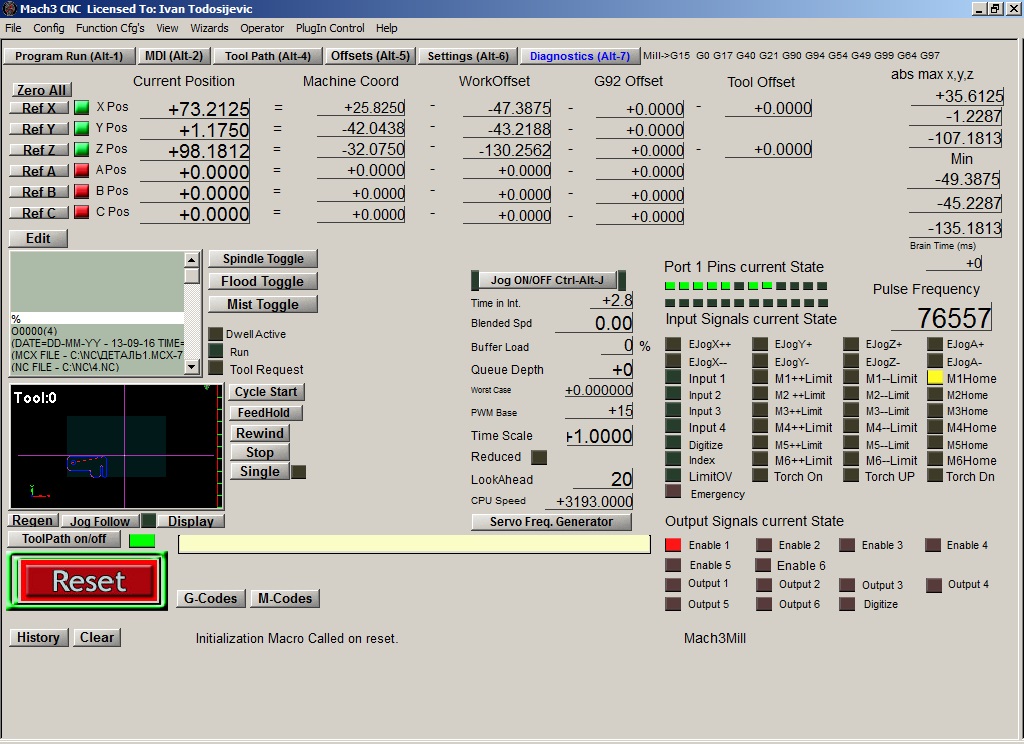
Task: Start the program with Cycle Start
Action: (266, 392)
